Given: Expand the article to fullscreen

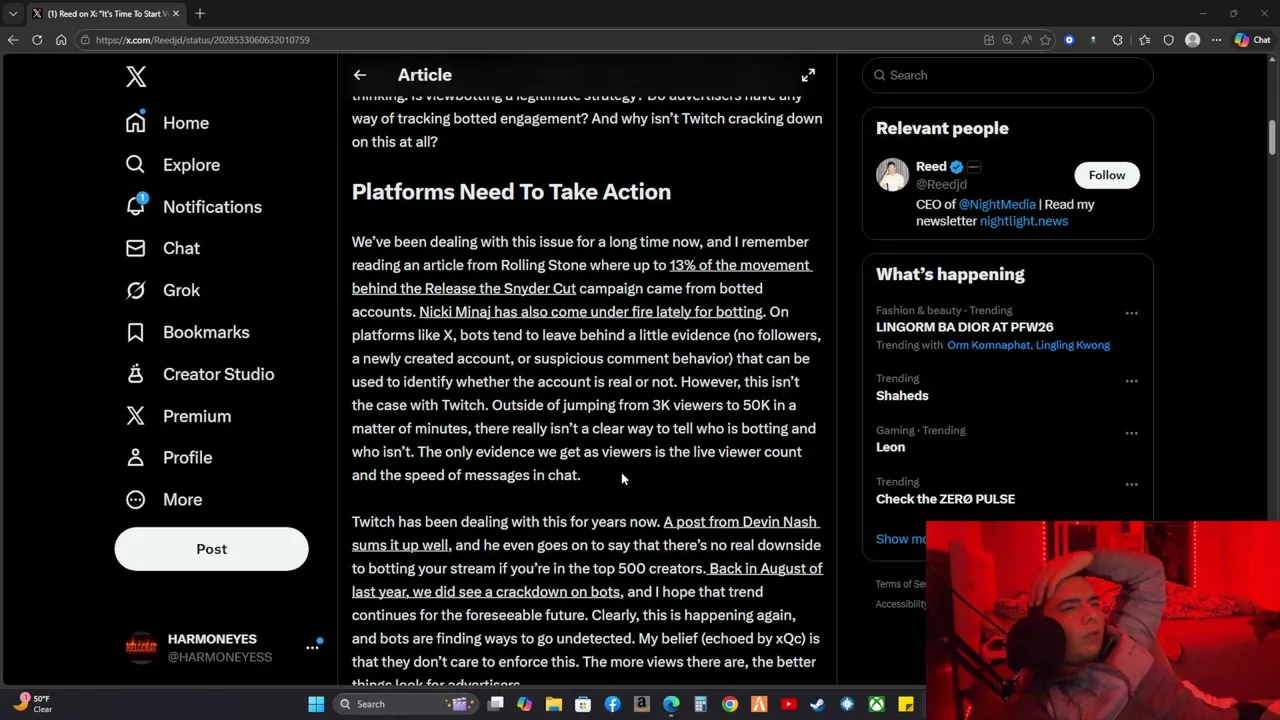Looking at the screenshot, I should click(x=808, y=75).
